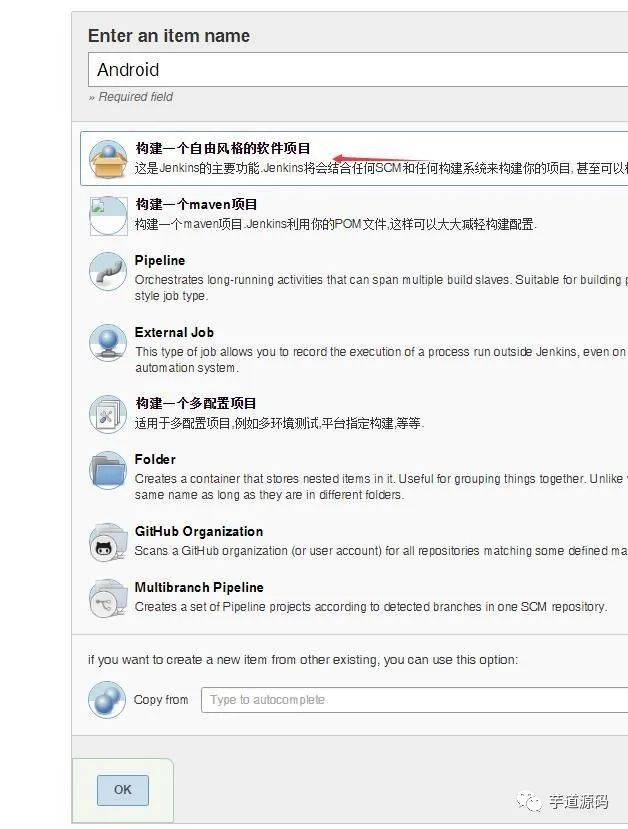
Task: Choose 构建一个自由风格的软件项目 title
Action: coord(223,149)
